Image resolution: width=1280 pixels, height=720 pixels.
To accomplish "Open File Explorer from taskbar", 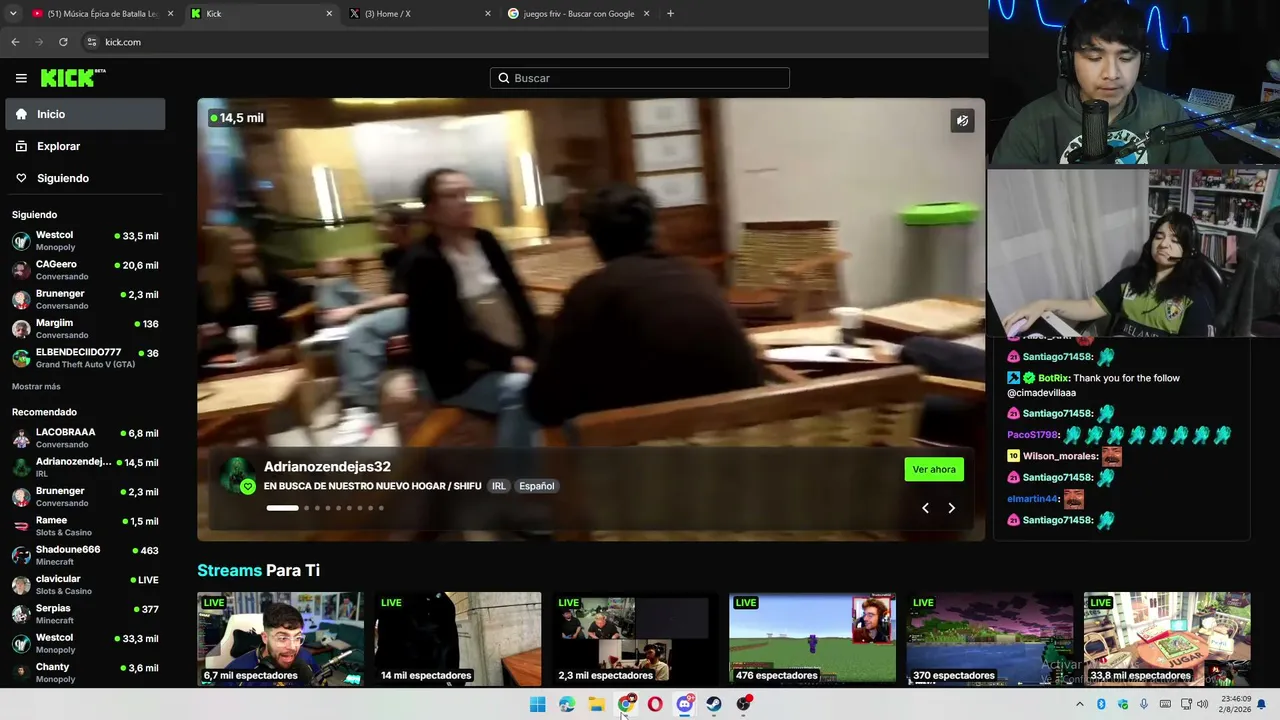I will point(596,704).
